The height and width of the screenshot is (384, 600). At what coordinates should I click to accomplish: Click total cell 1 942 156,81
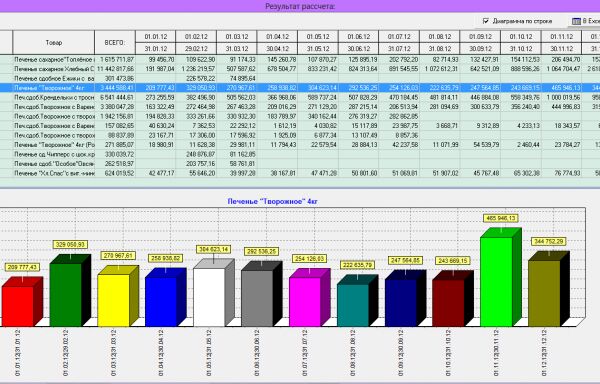click(x=115, y=116)
